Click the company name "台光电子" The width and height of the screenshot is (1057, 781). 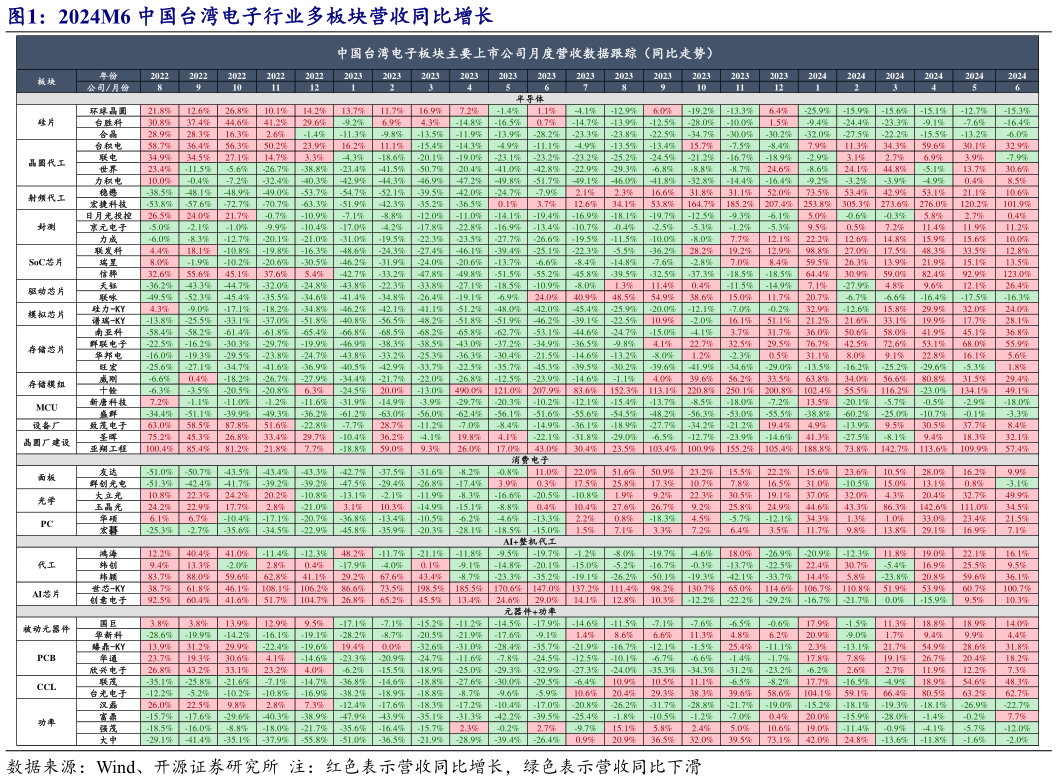[x=109, y=693]
